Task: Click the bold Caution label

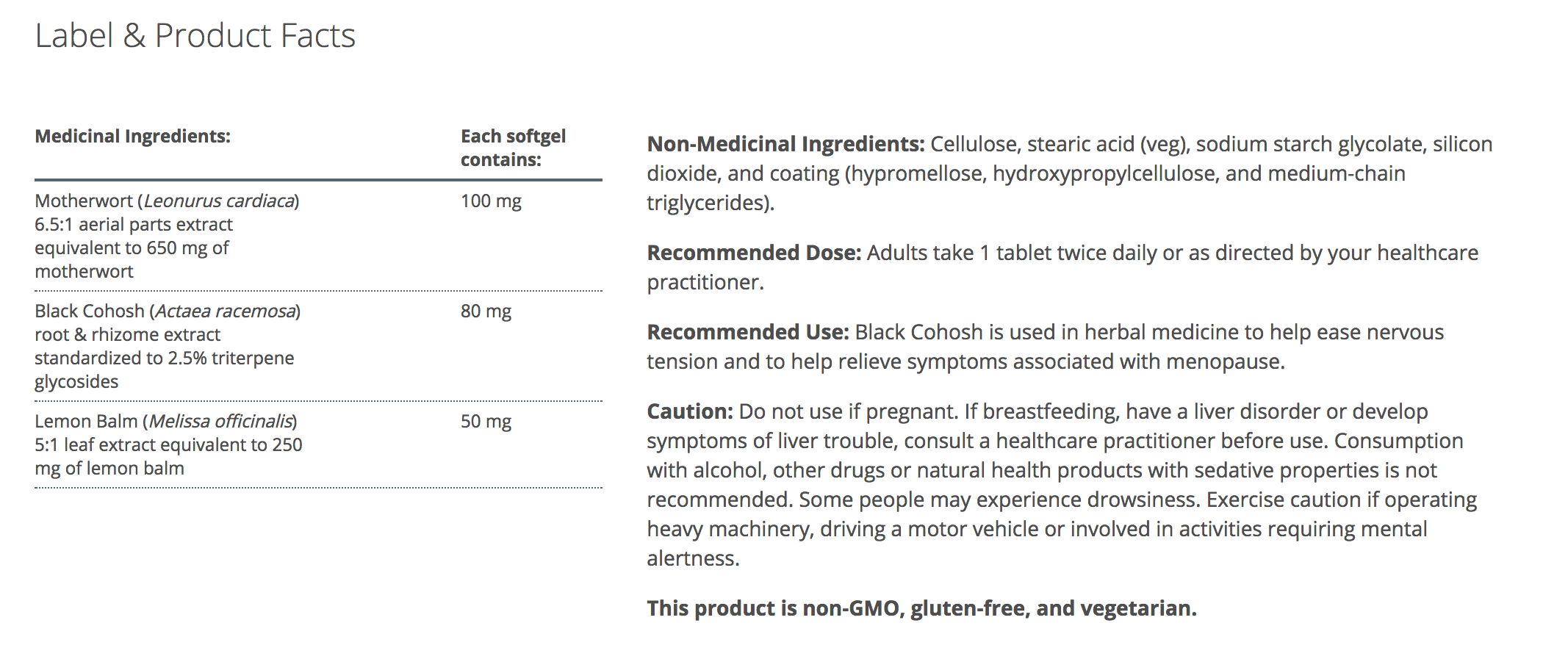Action: [690, 411]
